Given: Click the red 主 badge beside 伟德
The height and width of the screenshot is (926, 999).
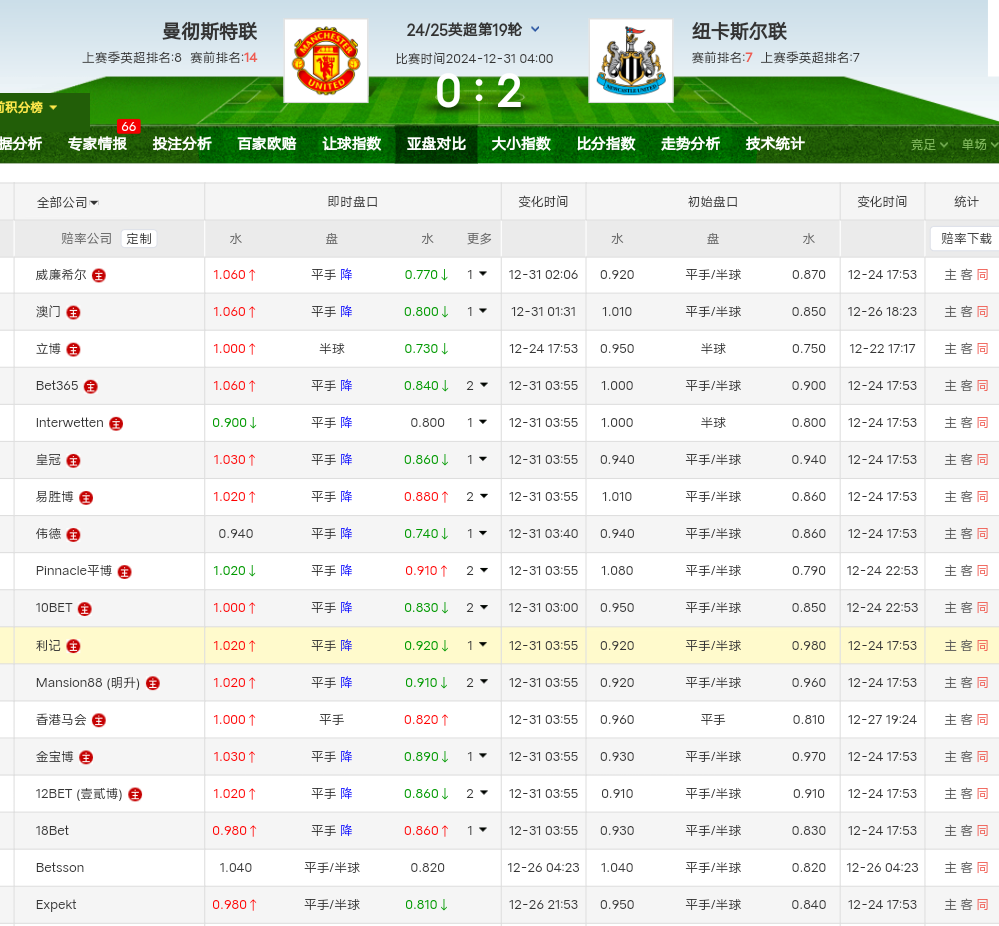Looking at the screenshot, I should point(74,534).
